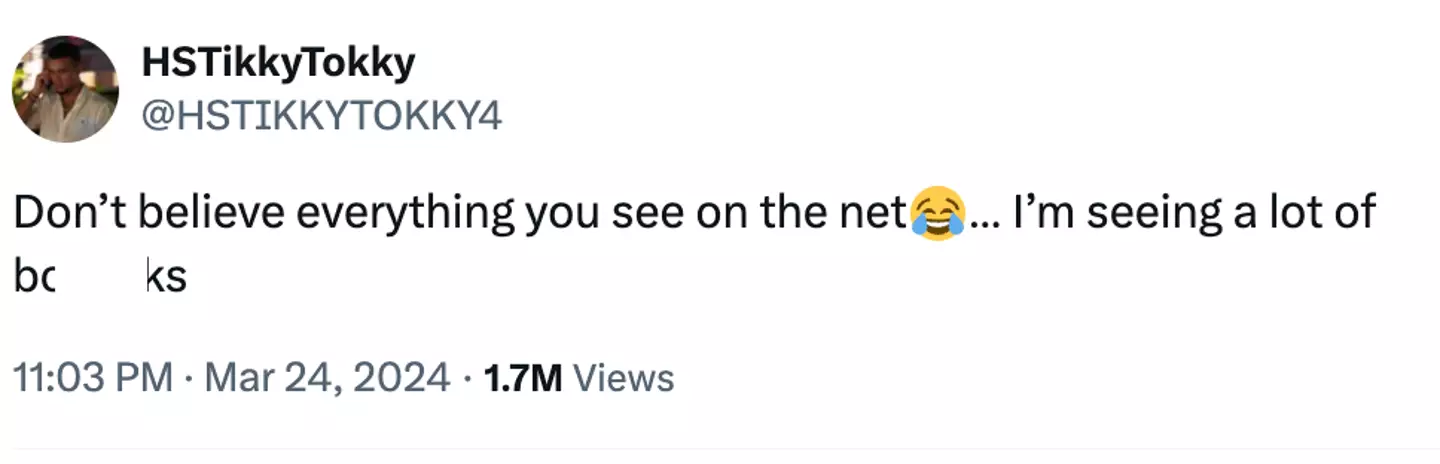
Task: Click the "ks" ending of censored word
Action: (166, 276)
